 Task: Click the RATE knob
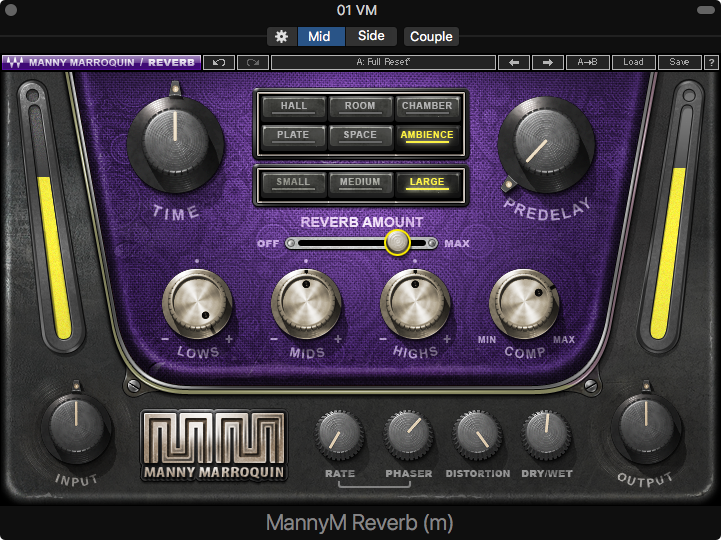point(339,435)
